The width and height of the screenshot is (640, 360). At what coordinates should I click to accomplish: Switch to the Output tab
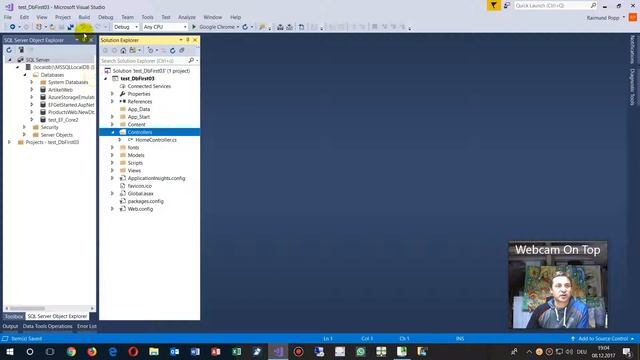coord(10,326)
